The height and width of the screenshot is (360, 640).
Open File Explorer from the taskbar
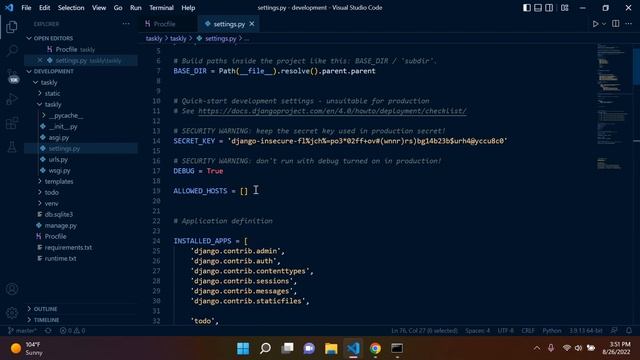(331, 349)
